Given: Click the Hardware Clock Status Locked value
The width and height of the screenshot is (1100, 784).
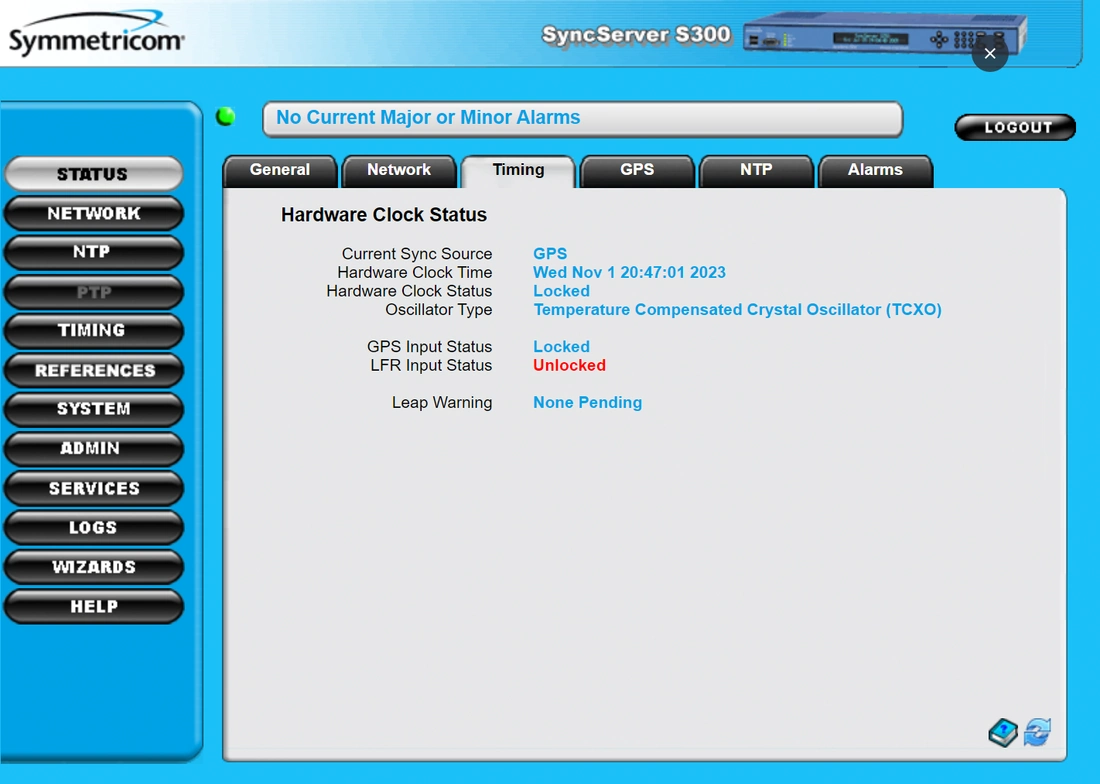Looking at the screenshot, I should pos(561,291).
